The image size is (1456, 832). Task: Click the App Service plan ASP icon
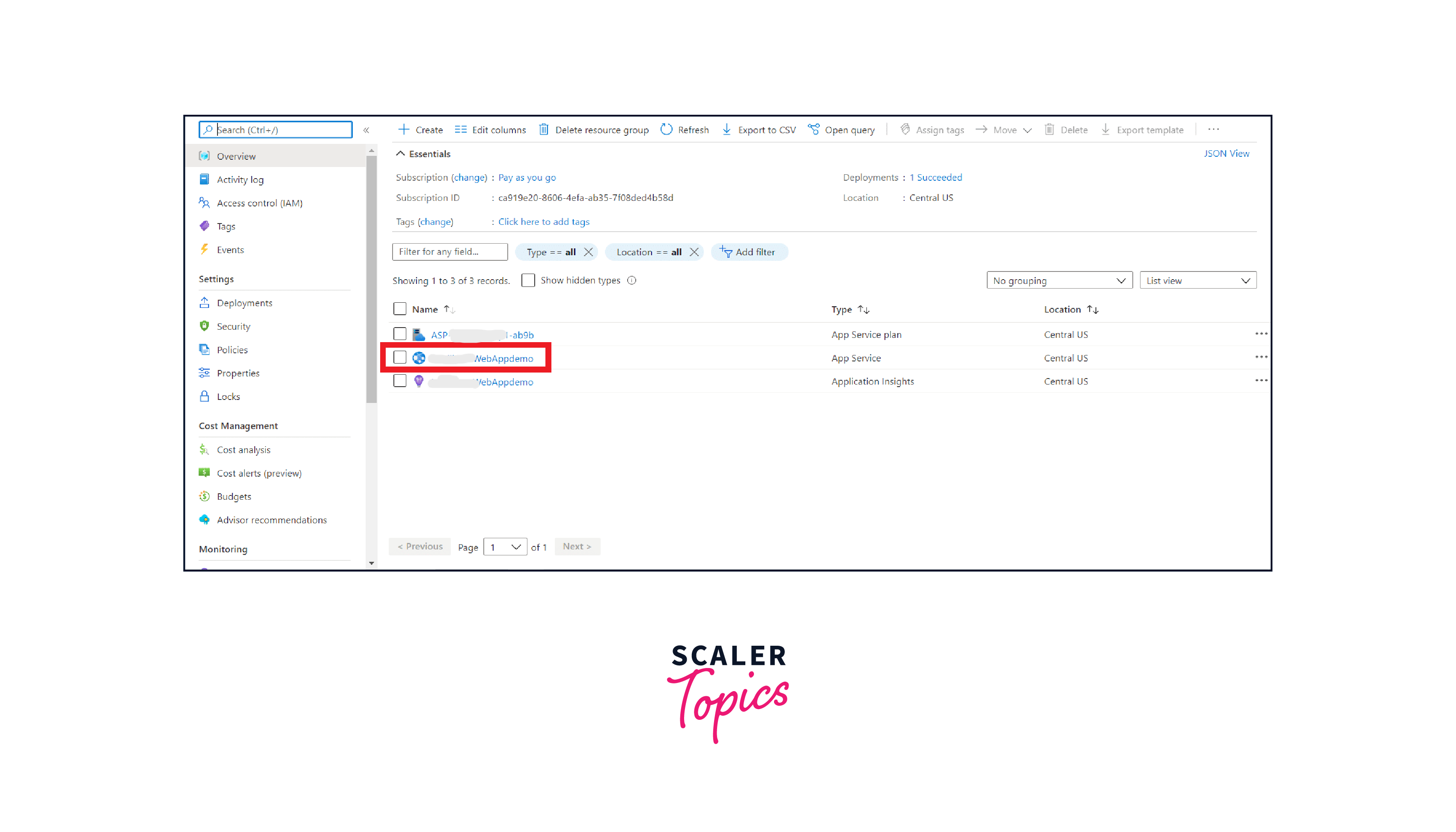click(418, 334)
